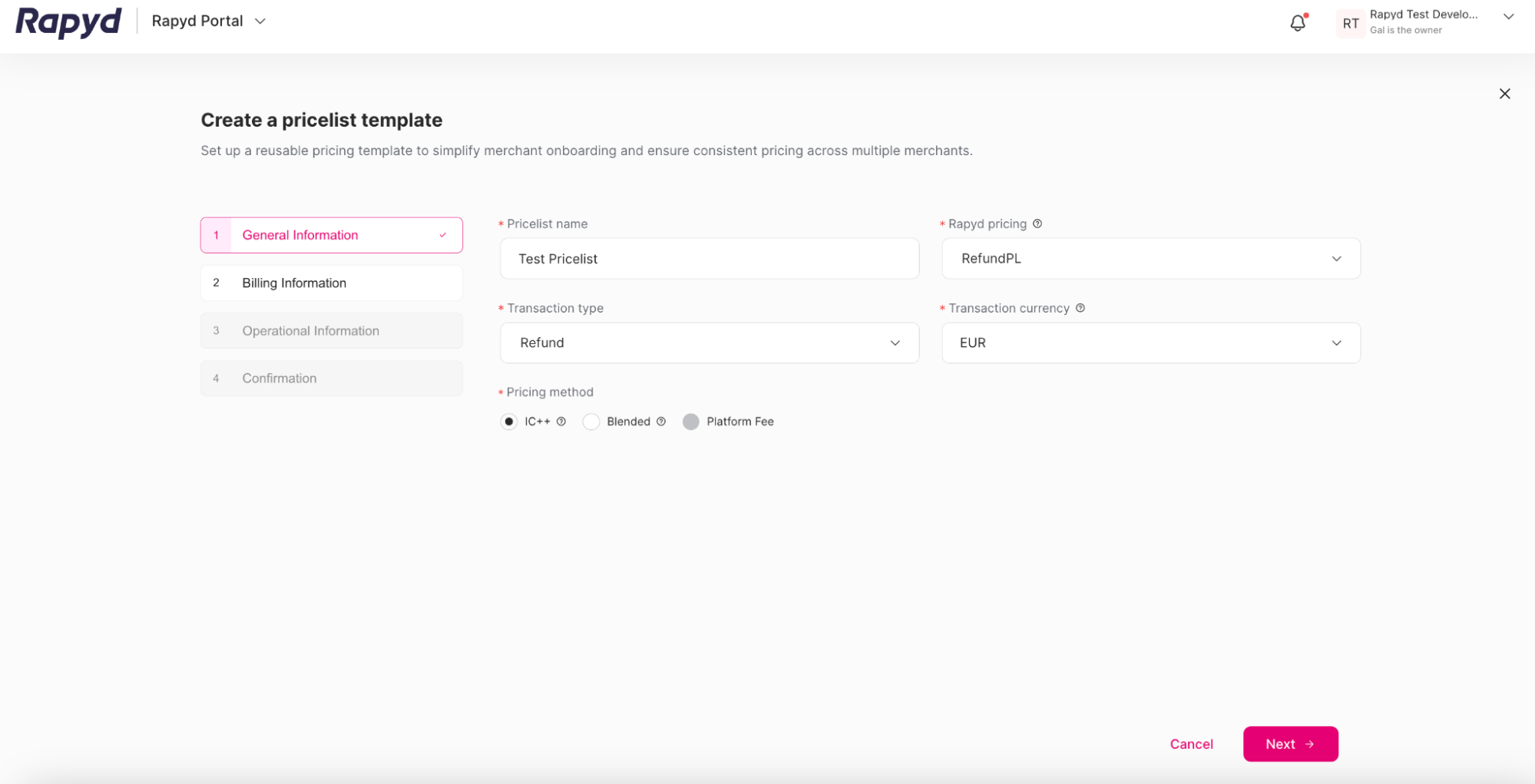Open the IC++ info icon
Screen dimensions: 1535x784
[561, 421]
